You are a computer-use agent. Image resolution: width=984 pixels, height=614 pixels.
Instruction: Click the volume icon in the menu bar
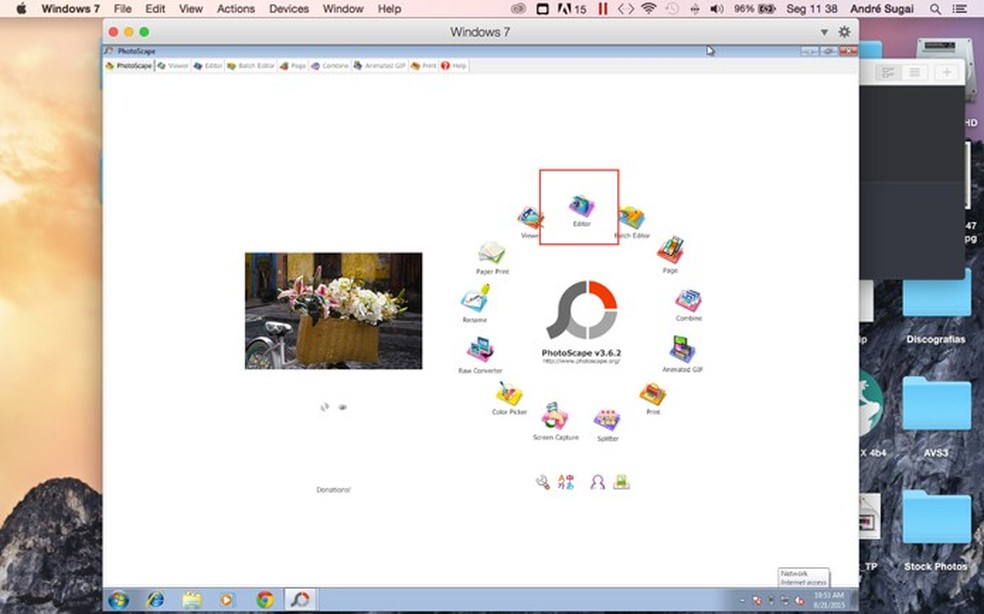pos(716,9)
